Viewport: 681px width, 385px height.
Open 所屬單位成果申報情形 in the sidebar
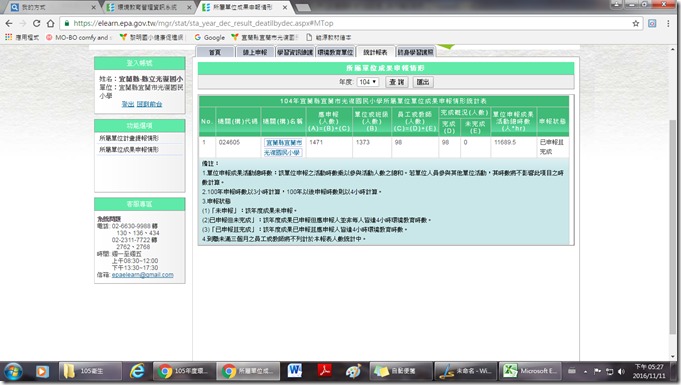coord(129,149)
